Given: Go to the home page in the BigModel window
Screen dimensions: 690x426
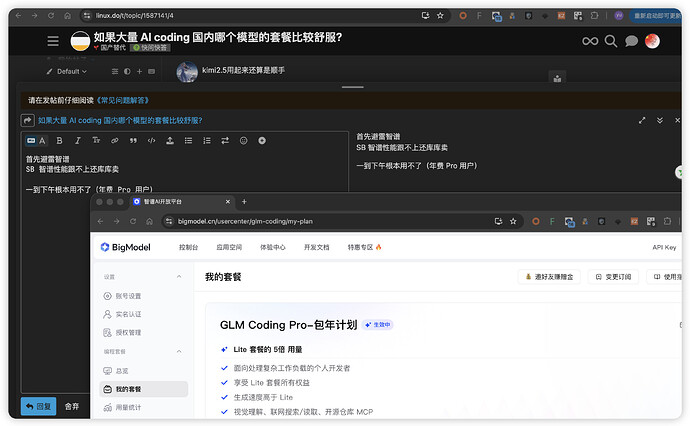Looking at the screenshot, I should (x=150, y=221).
